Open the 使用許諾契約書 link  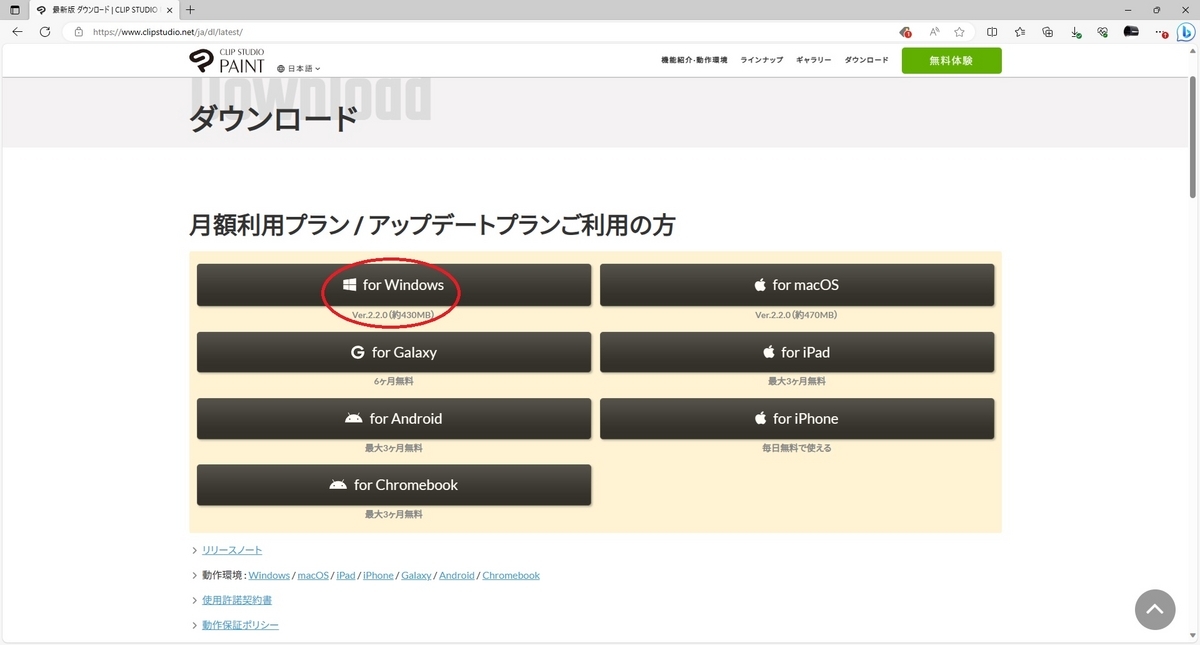tap(237, 600)
